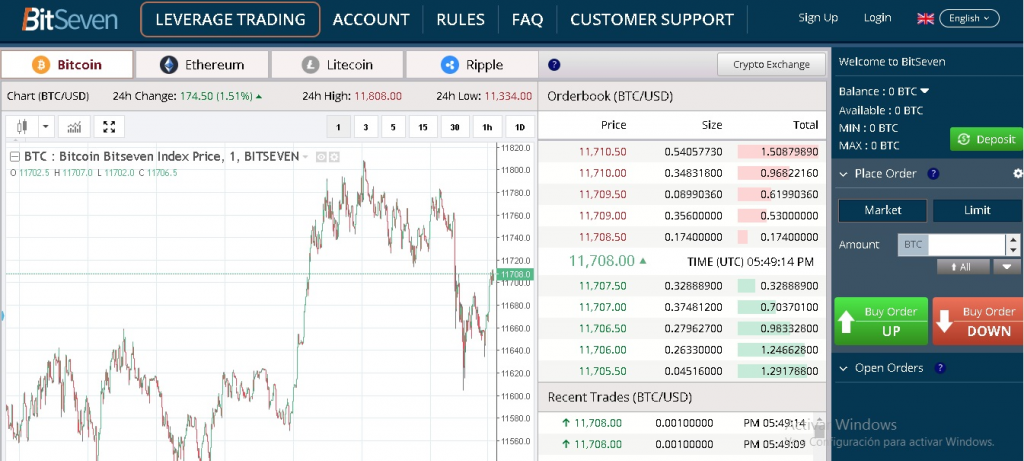Select the 3 minute interval

click(366, 127)
